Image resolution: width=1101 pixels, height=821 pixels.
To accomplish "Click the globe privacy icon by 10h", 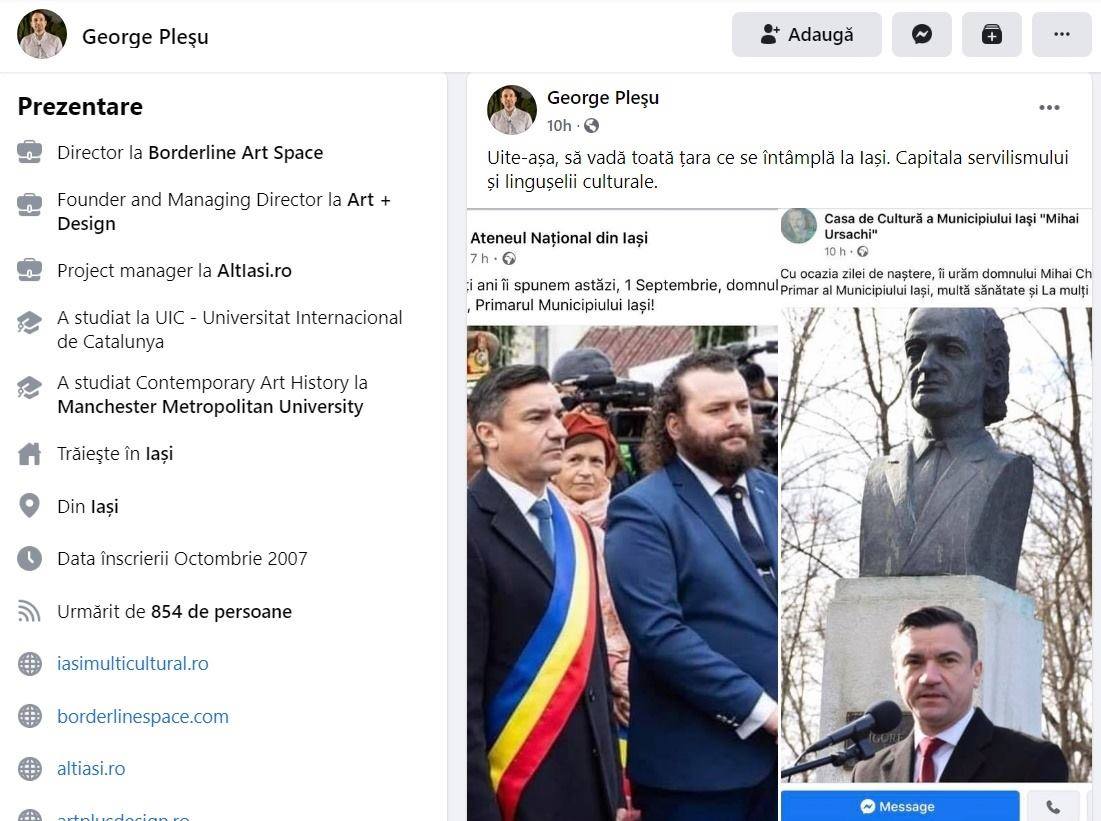I will click(x=592, y=126).
